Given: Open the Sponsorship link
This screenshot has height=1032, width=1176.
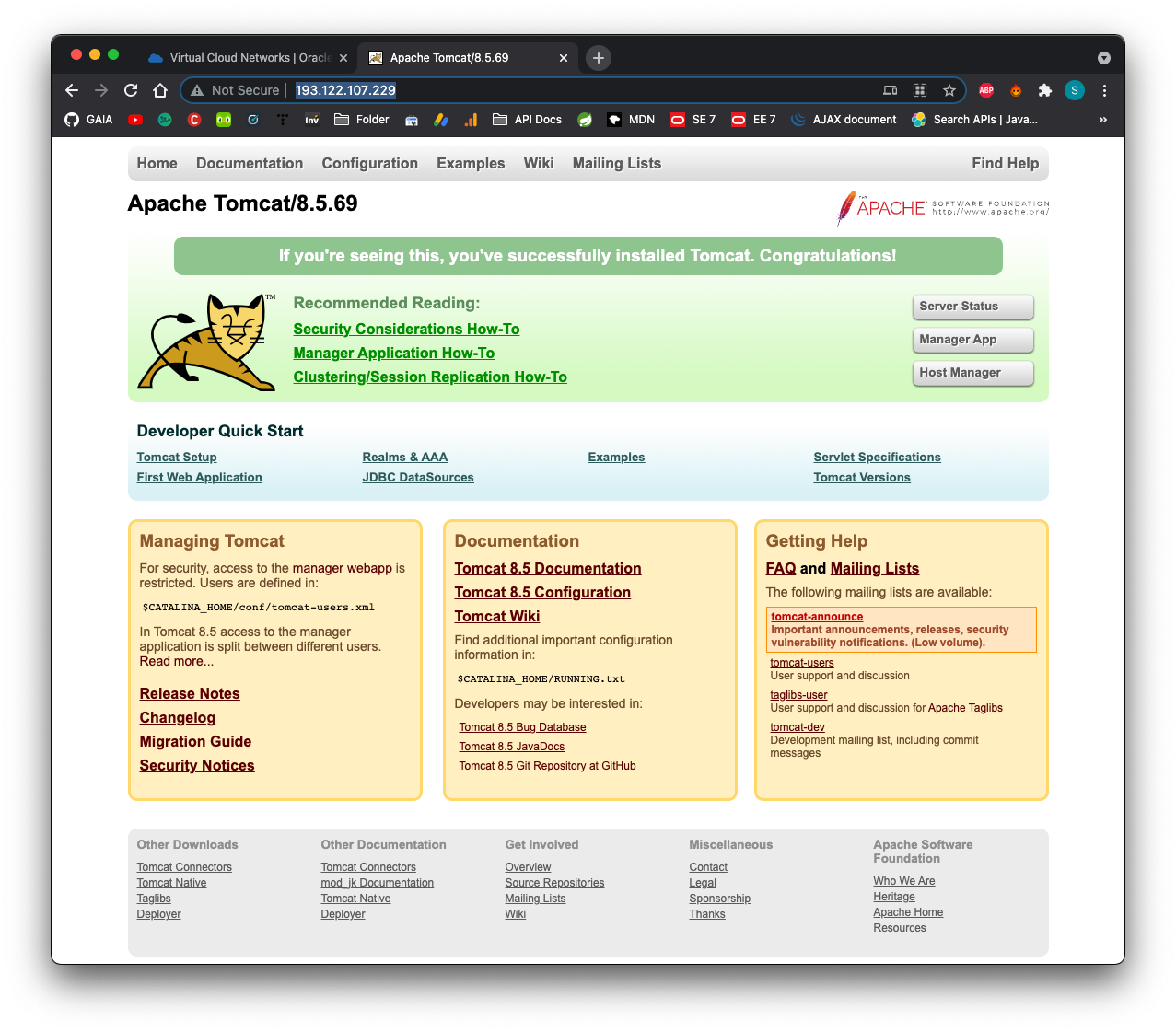Looking at the screenshot, I should click(720, 899).
